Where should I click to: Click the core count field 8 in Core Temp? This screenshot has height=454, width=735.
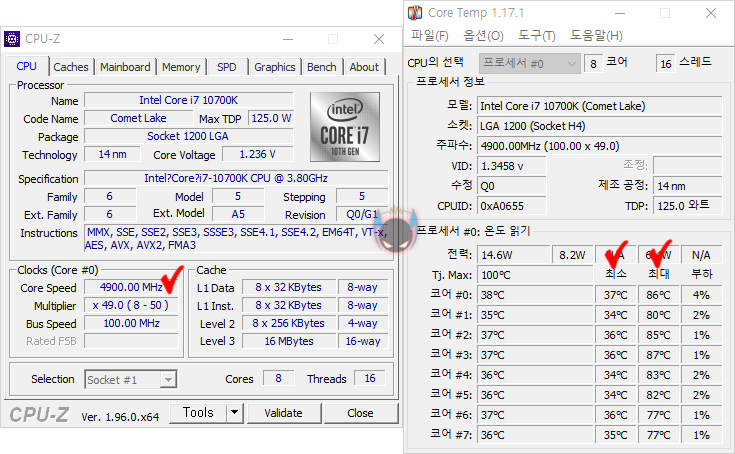[593, 64]
